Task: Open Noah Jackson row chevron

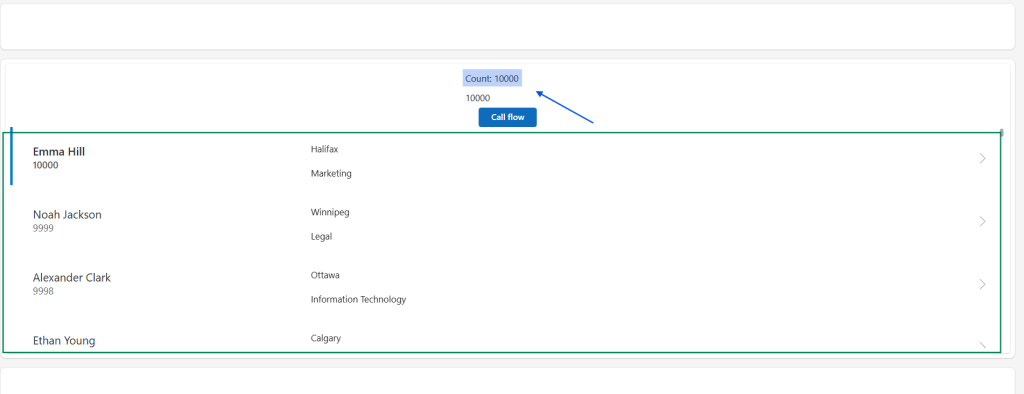Action: [x=982, y=222]
